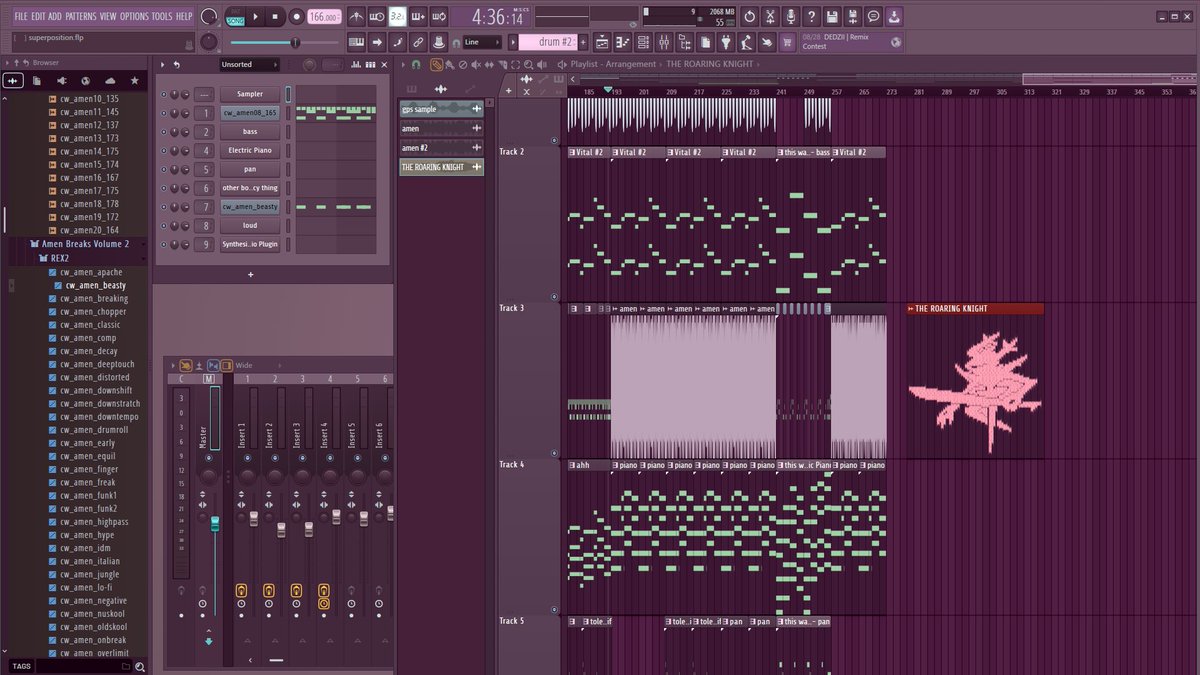This screenshot has height=675, width=1200.
Task: Uncheck cw_amen_jungle in the browser list
Action: (x=52, y=574)
